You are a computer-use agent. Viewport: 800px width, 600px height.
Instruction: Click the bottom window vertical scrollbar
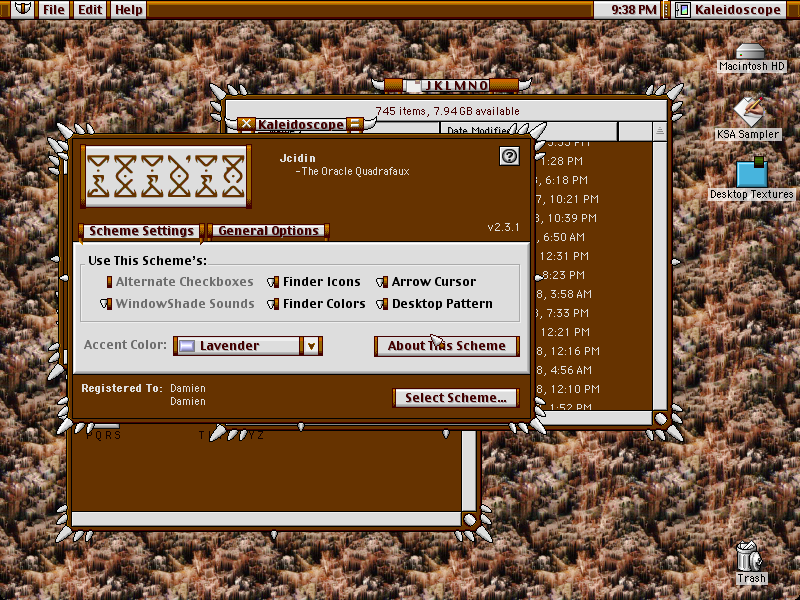469,469
